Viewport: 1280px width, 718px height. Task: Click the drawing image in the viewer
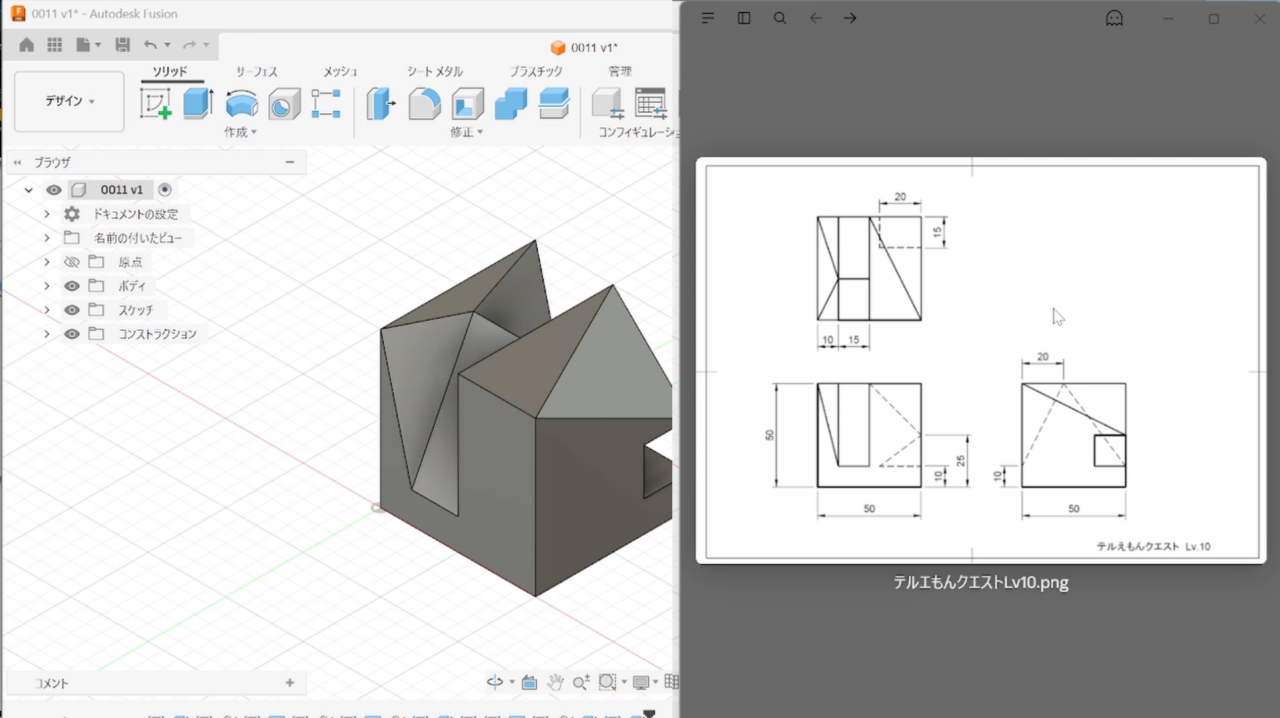[x=981, y=361]
